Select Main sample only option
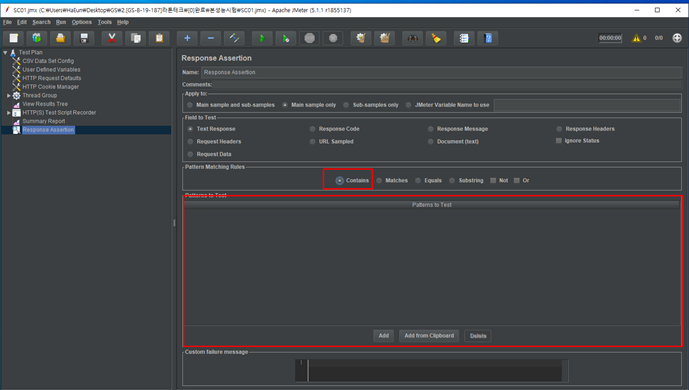Screen dimensions: 689x390 click(x=285, y=105)
